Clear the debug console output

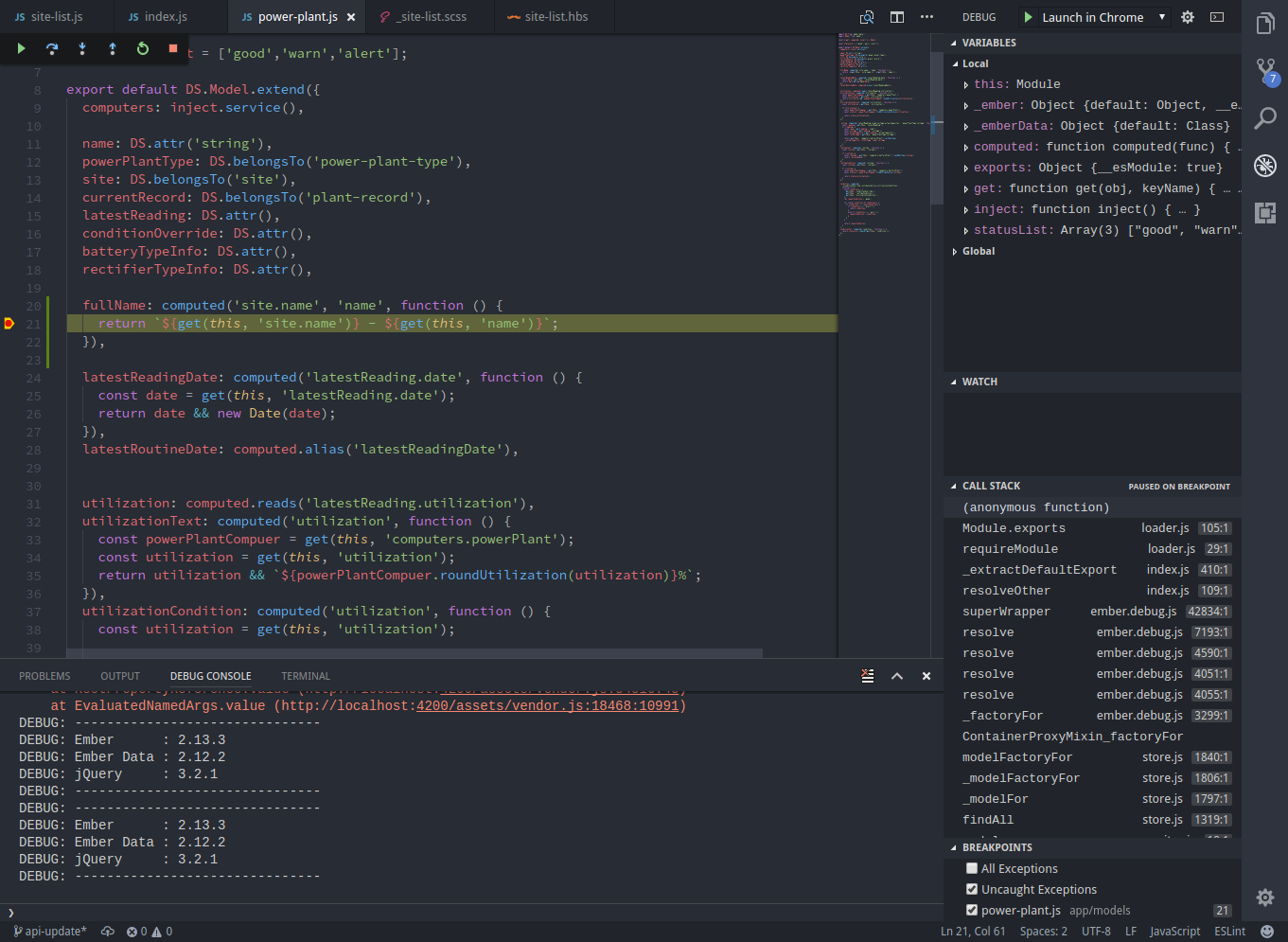(868, 676)
